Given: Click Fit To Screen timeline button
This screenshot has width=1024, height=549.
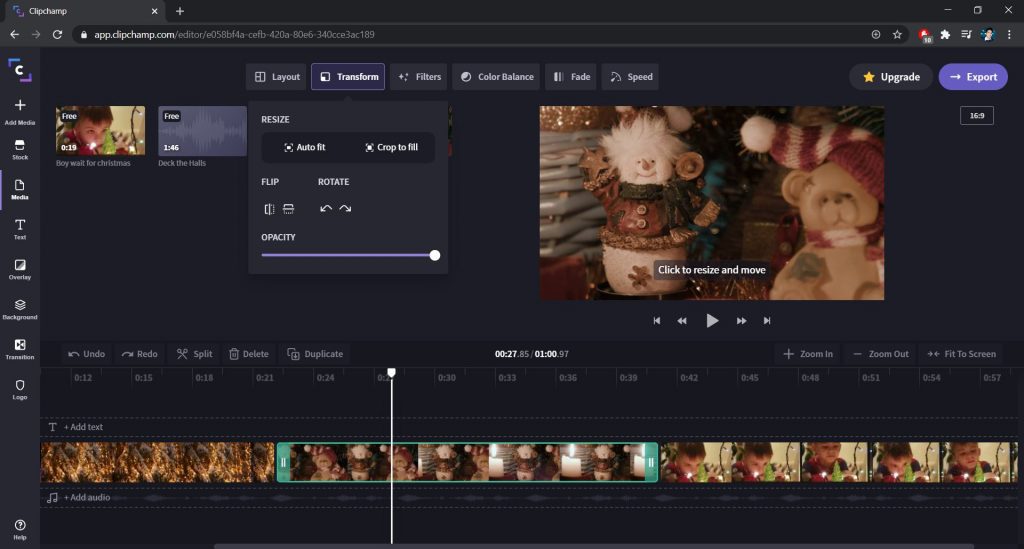Looking at the screenshot, I should click(x=961, y=354).
